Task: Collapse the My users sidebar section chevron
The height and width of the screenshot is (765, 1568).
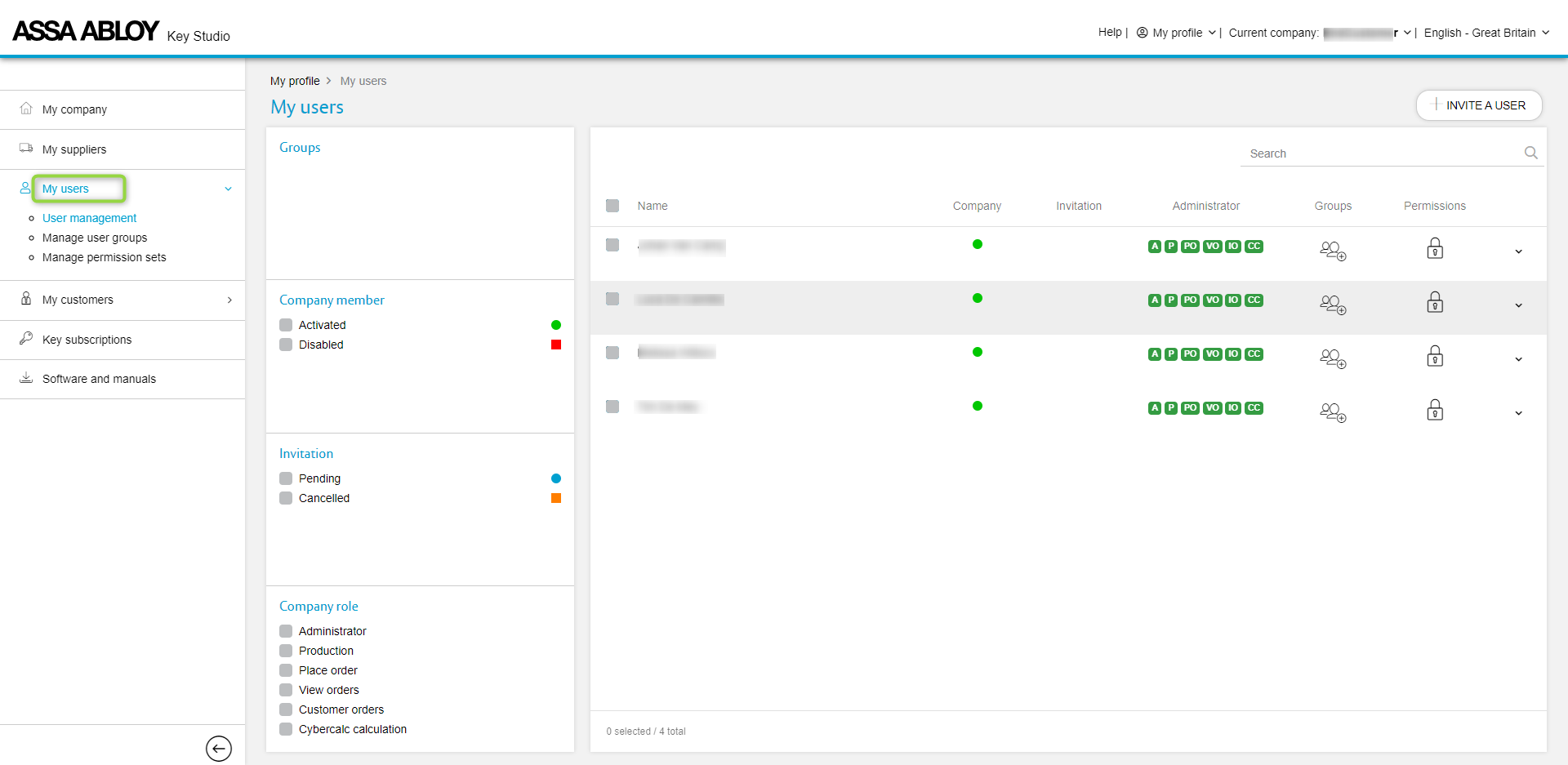Action: (228, 189)
